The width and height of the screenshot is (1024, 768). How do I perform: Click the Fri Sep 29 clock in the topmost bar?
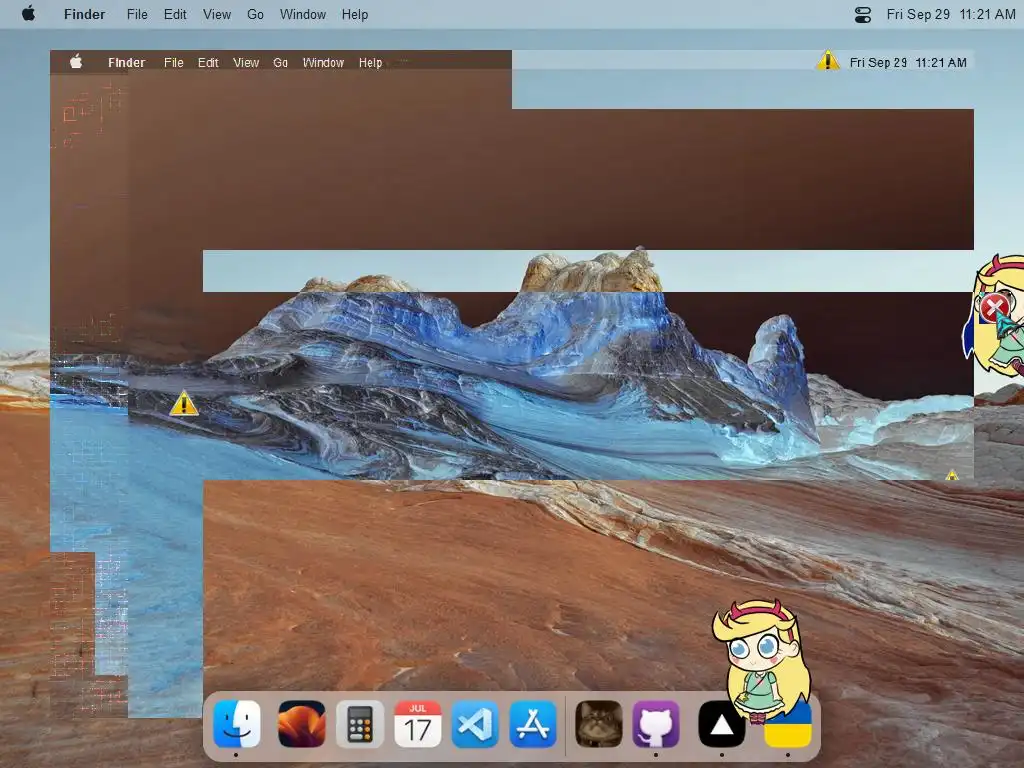coord(951,14)
